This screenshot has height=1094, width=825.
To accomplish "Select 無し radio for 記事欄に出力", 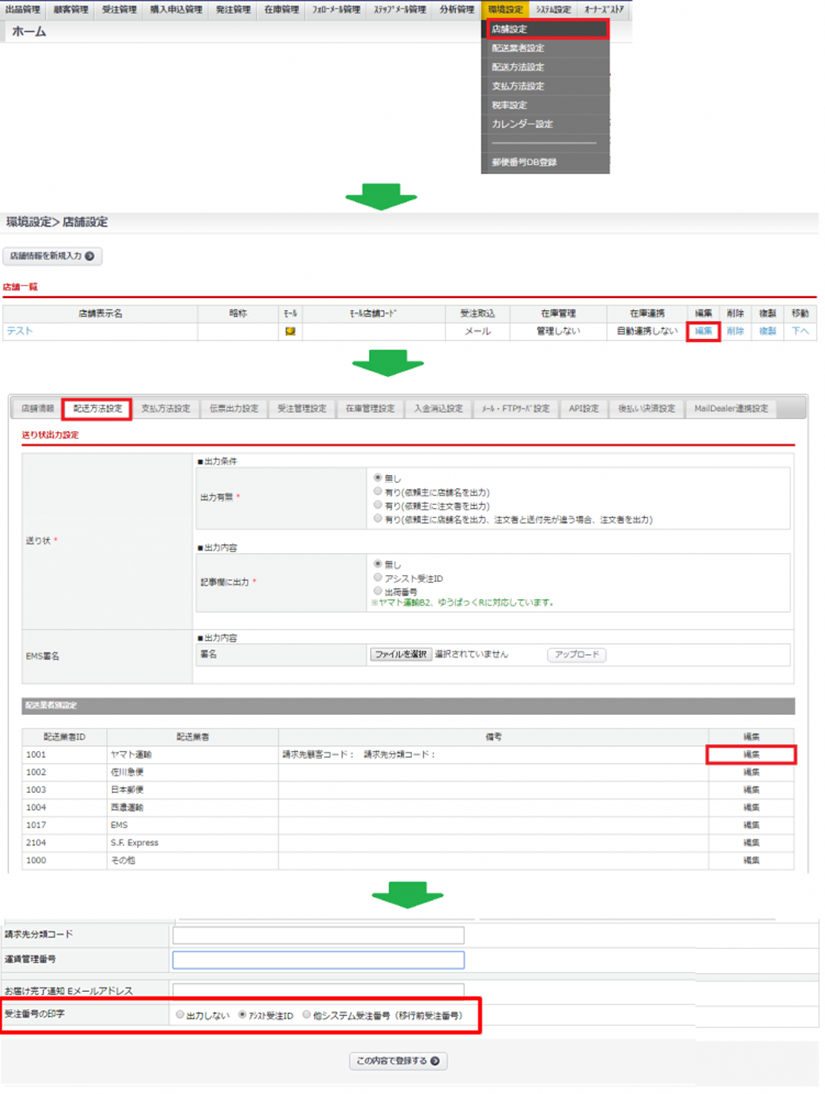I will tap(378, 564).
